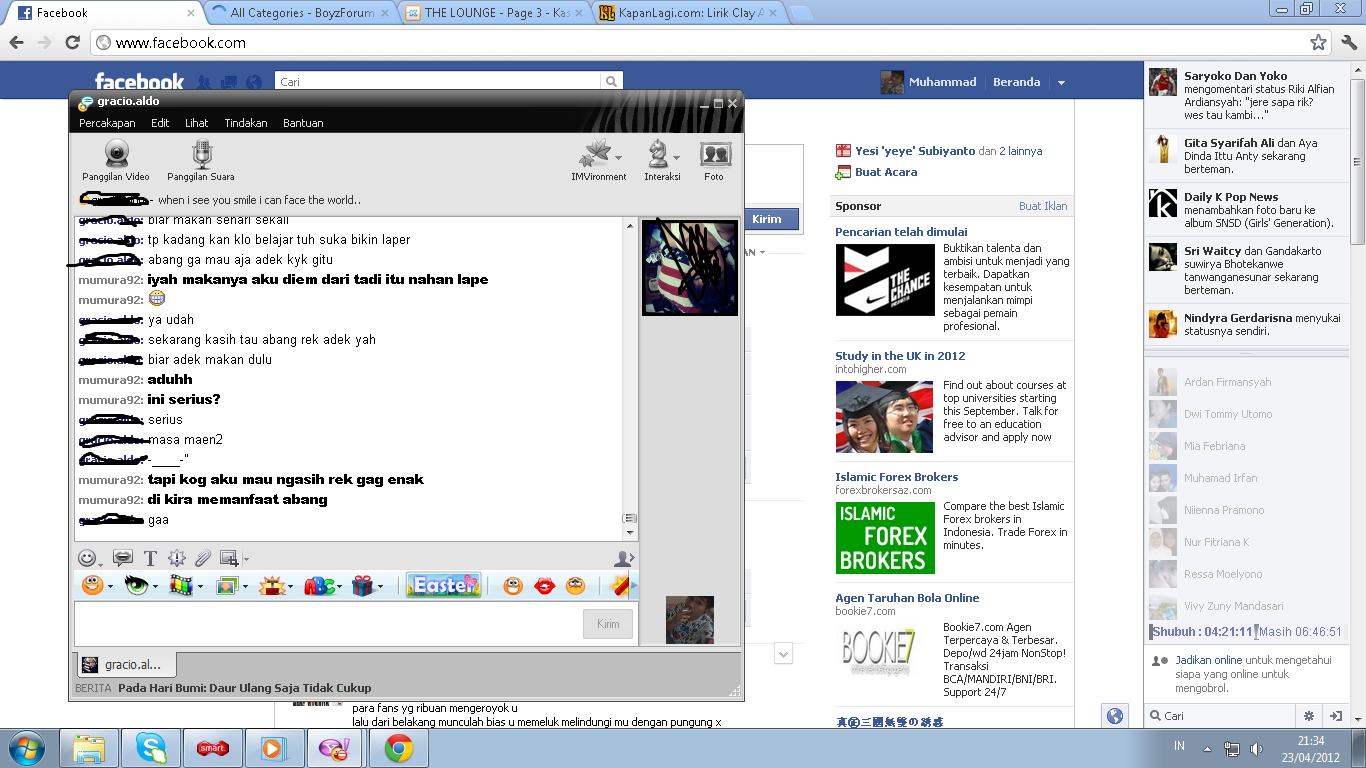Open Facebook account dropdown arrow near Beranda
Screen dimensions: 1366x768
tap(1061, 83)
